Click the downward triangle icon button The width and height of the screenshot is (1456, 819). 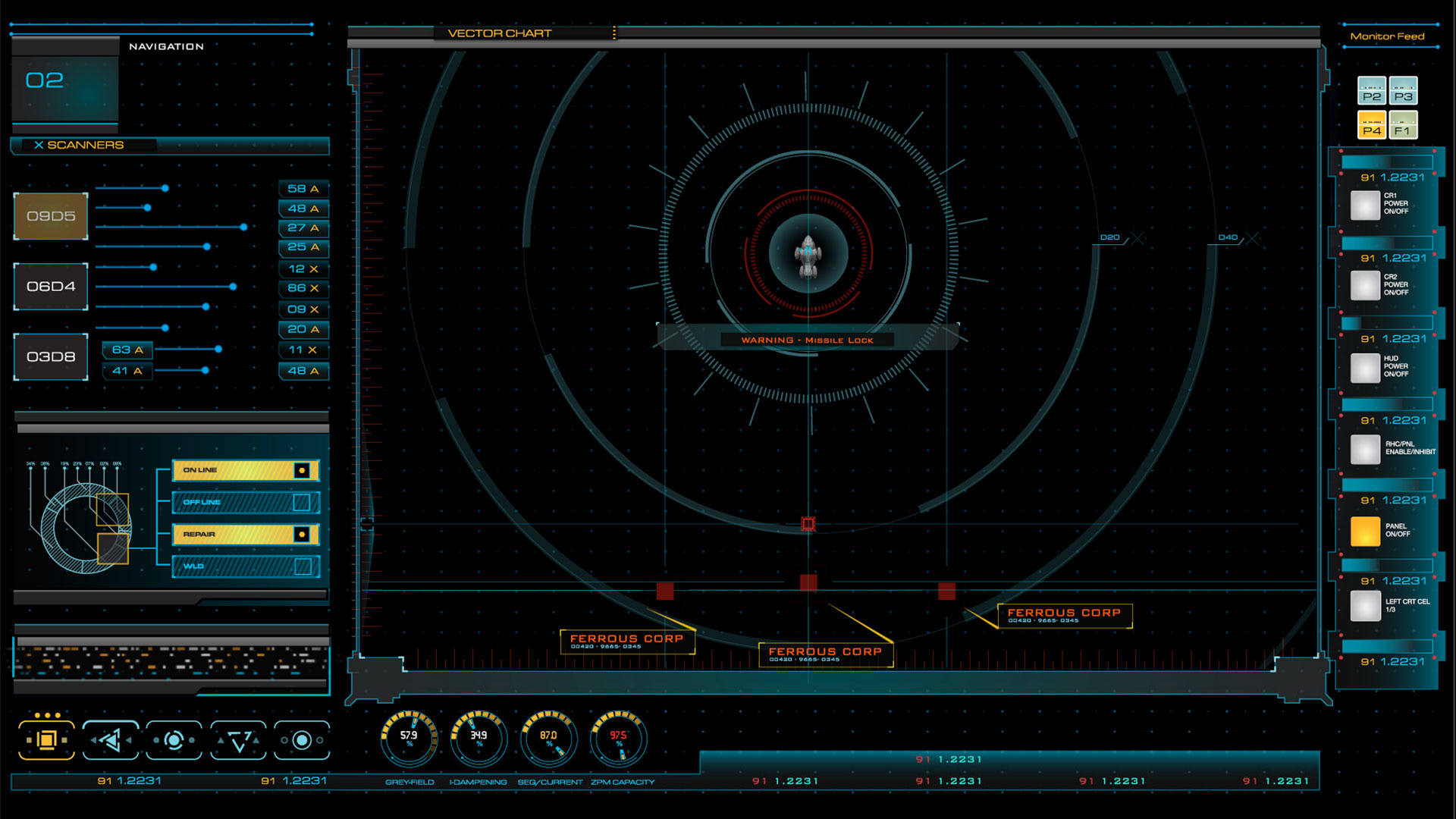pyautogui.click(x=238, y=739)
